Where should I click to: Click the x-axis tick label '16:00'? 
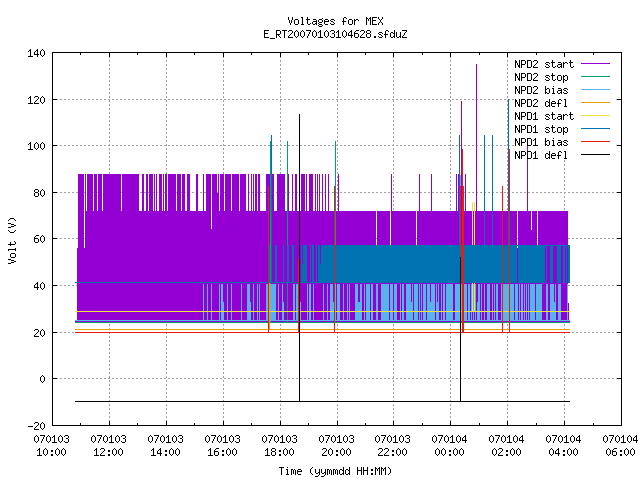pos(222,452)
